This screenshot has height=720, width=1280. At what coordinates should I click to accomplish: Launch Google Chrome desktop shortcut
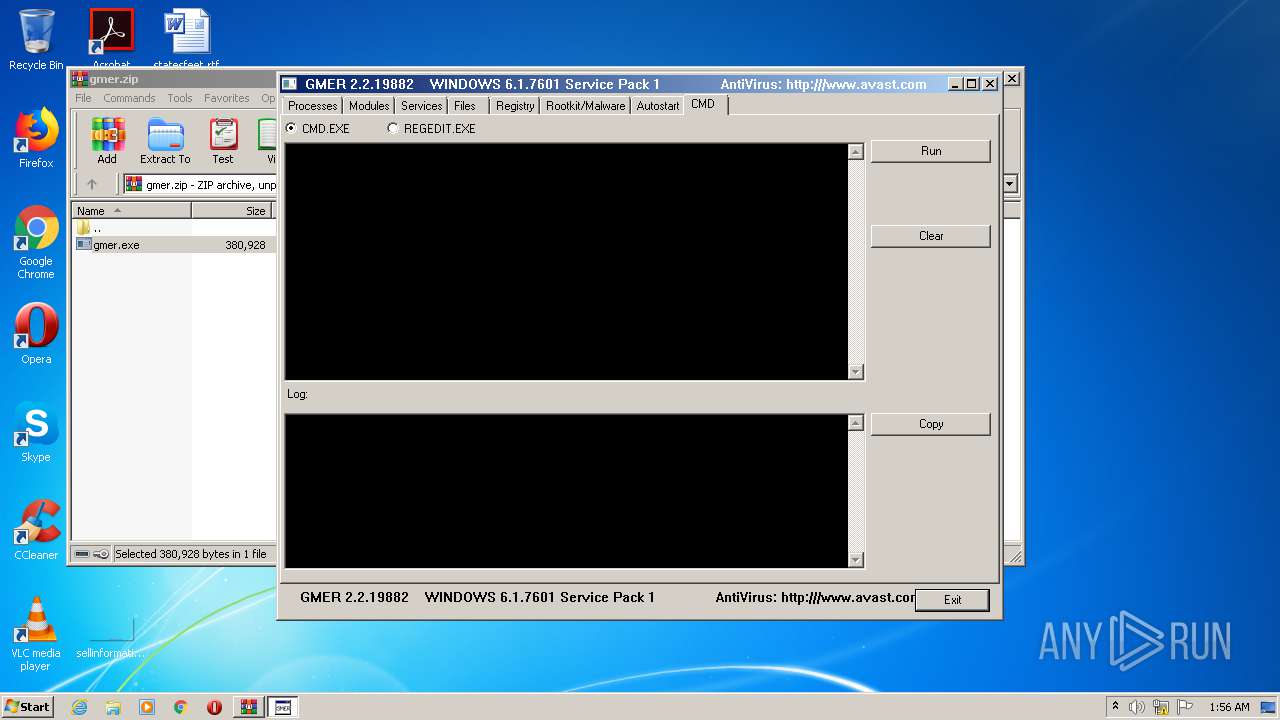click(36, 242)
